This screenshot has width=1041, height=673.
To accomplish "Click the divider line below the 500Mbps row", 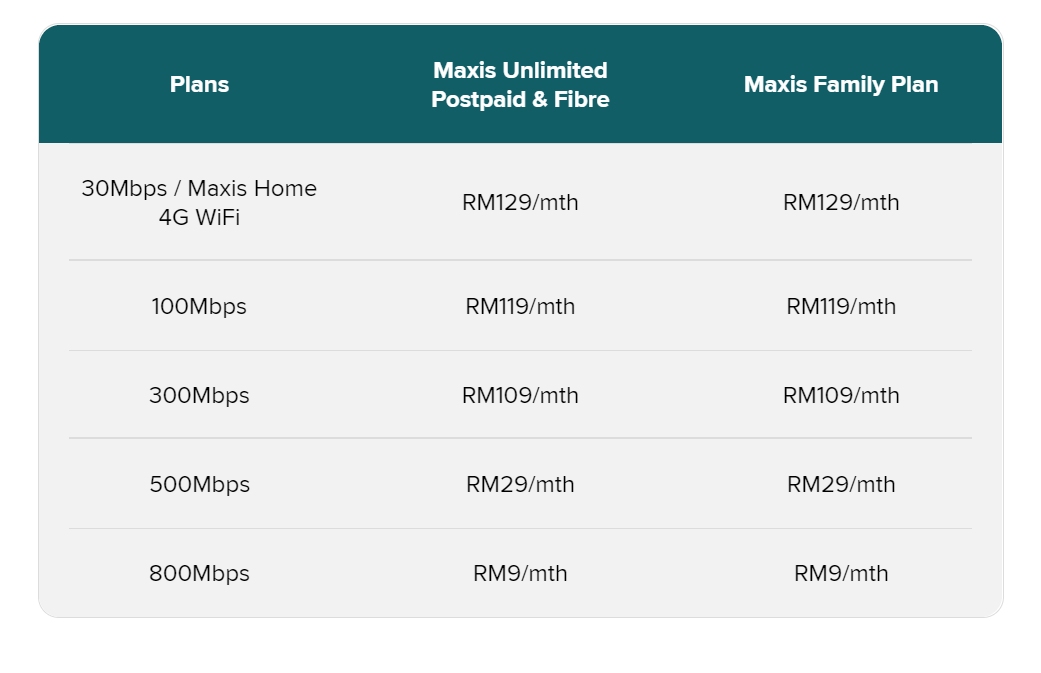I will tap(520, 528).
